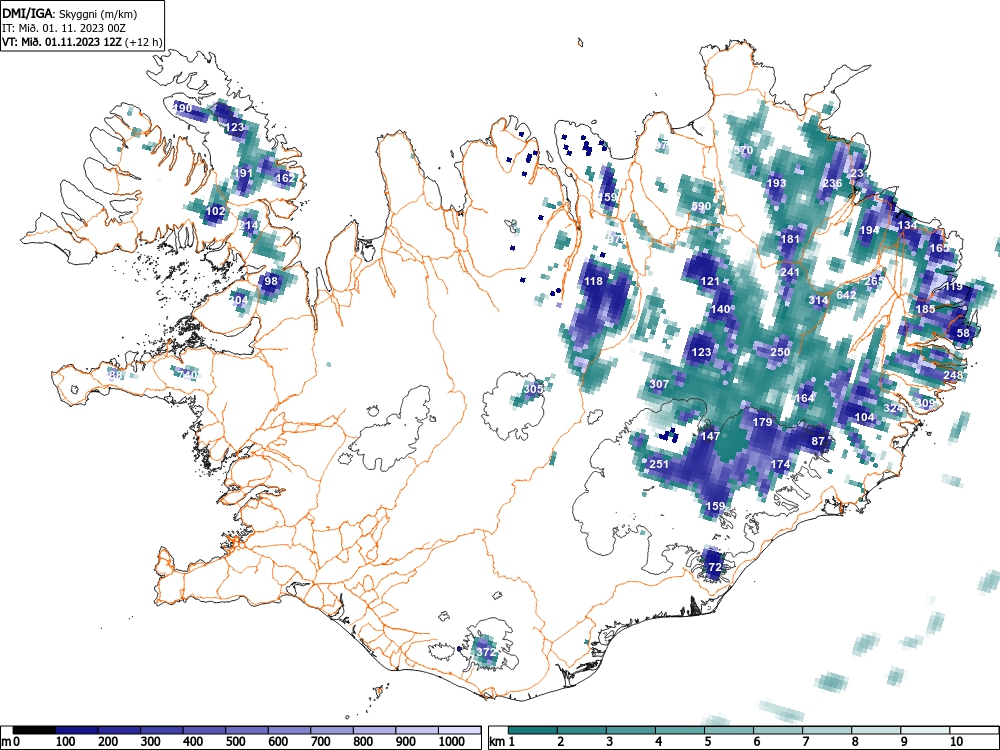
Task: Click the visibility value 251 on the map
Action: coord(659,464)
